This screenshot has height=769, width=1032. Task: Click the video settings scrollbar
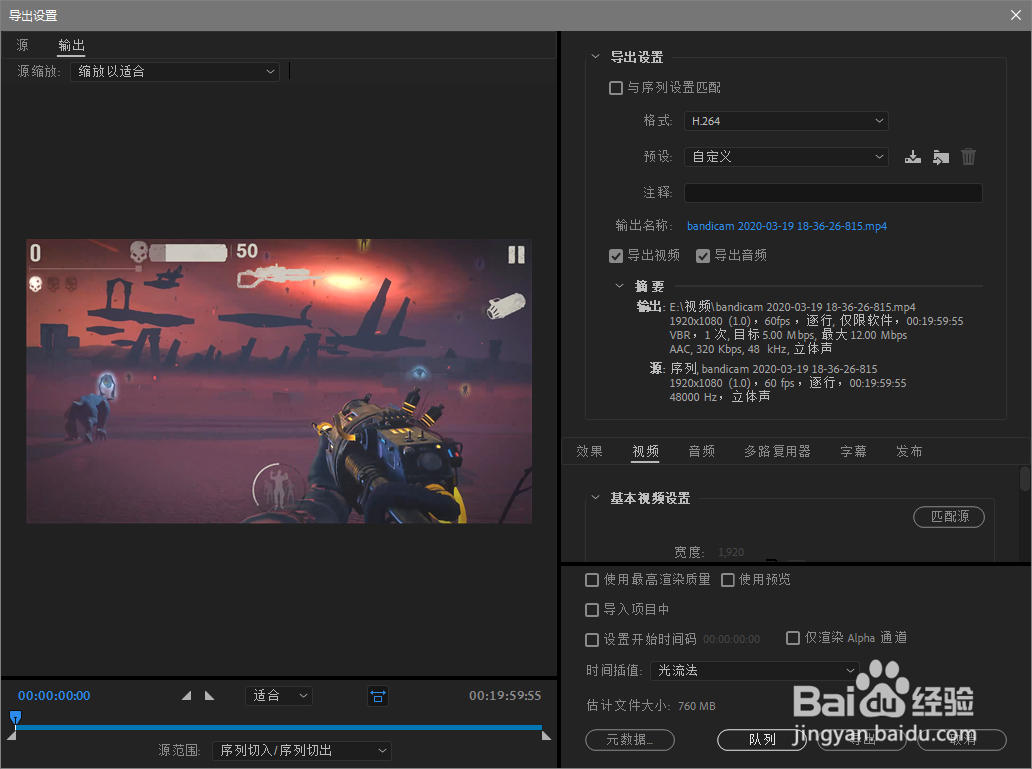(1025, 479)
